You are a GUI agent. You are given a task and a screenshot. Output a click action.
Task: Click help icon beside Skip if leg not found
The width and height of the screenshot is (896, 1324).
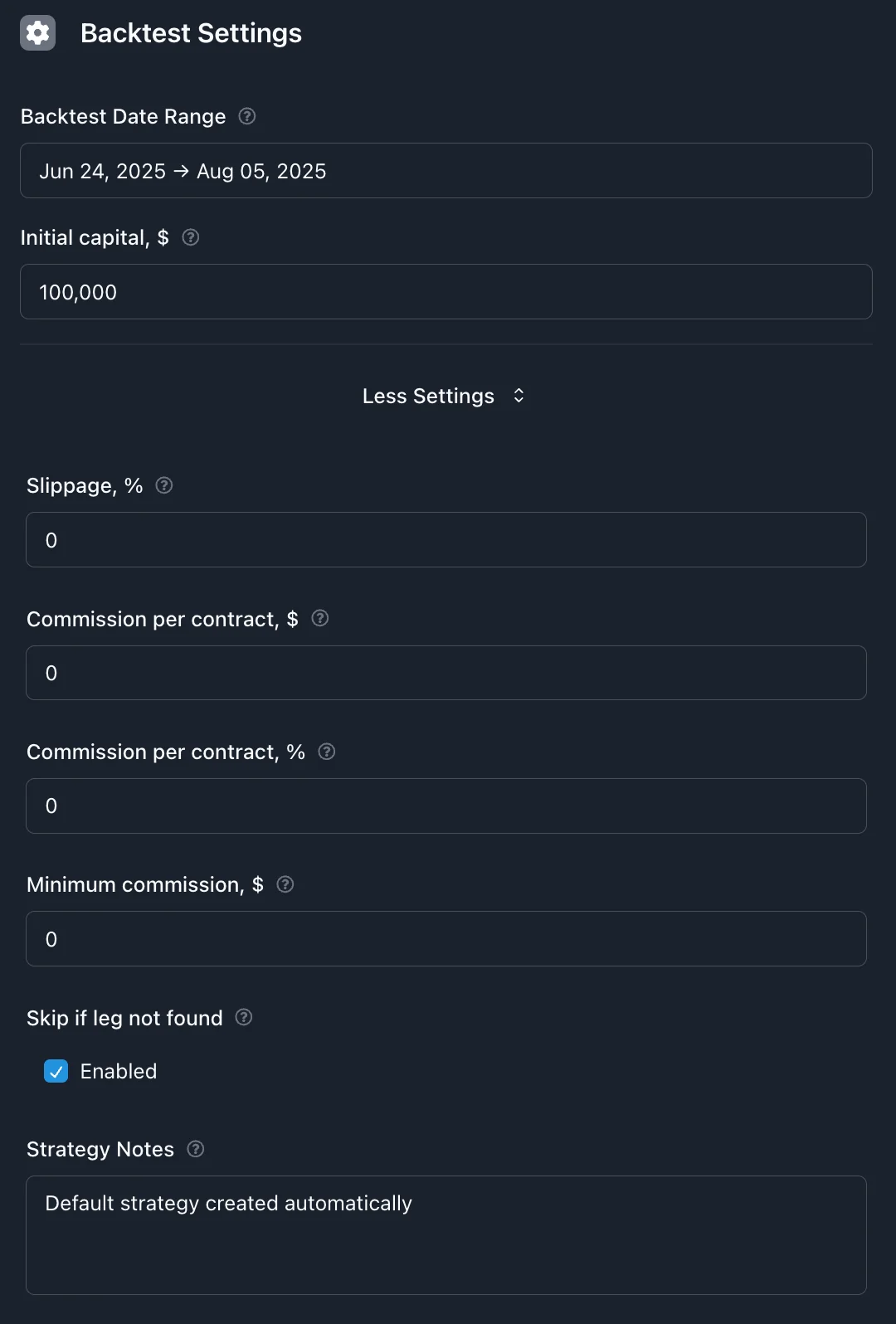coord(244,1017)
